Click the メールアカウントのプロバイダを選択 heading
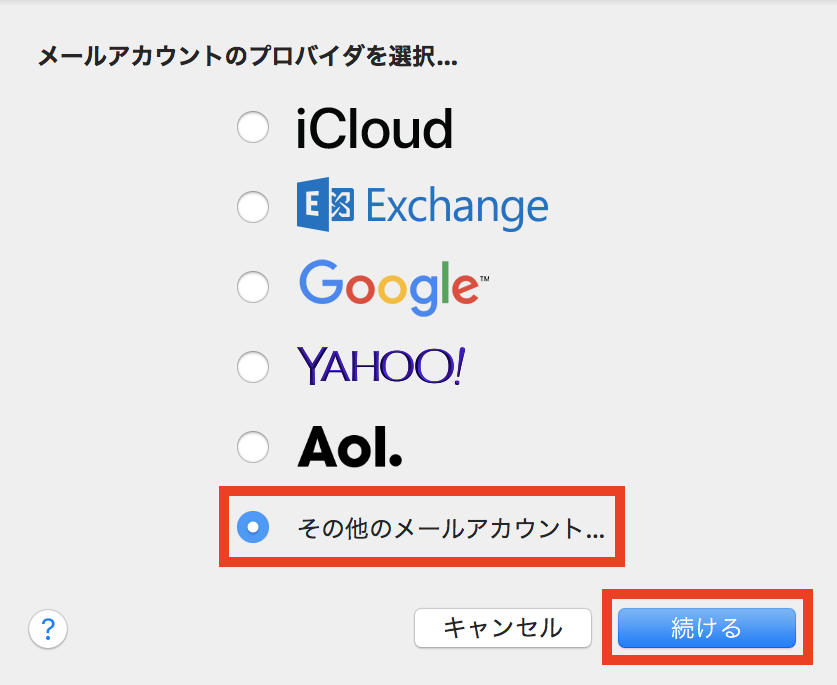This screenshot has height=685, width=837. point(247,57)
